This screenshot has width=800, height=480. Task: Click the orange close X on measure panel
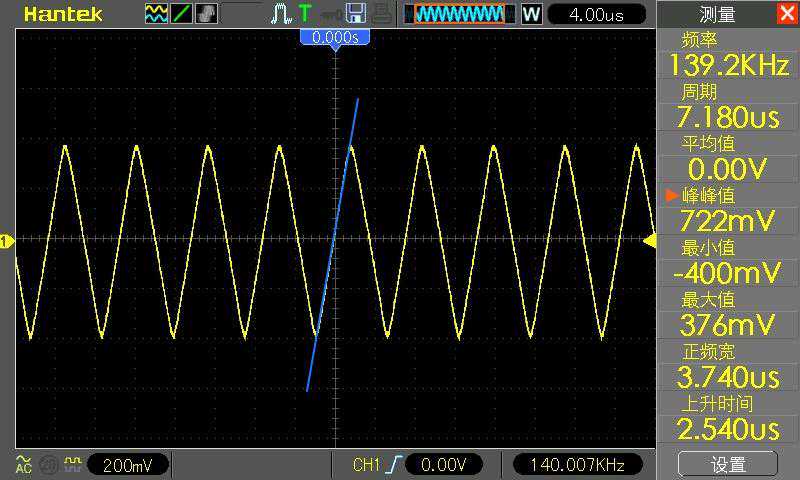(786, 14)
